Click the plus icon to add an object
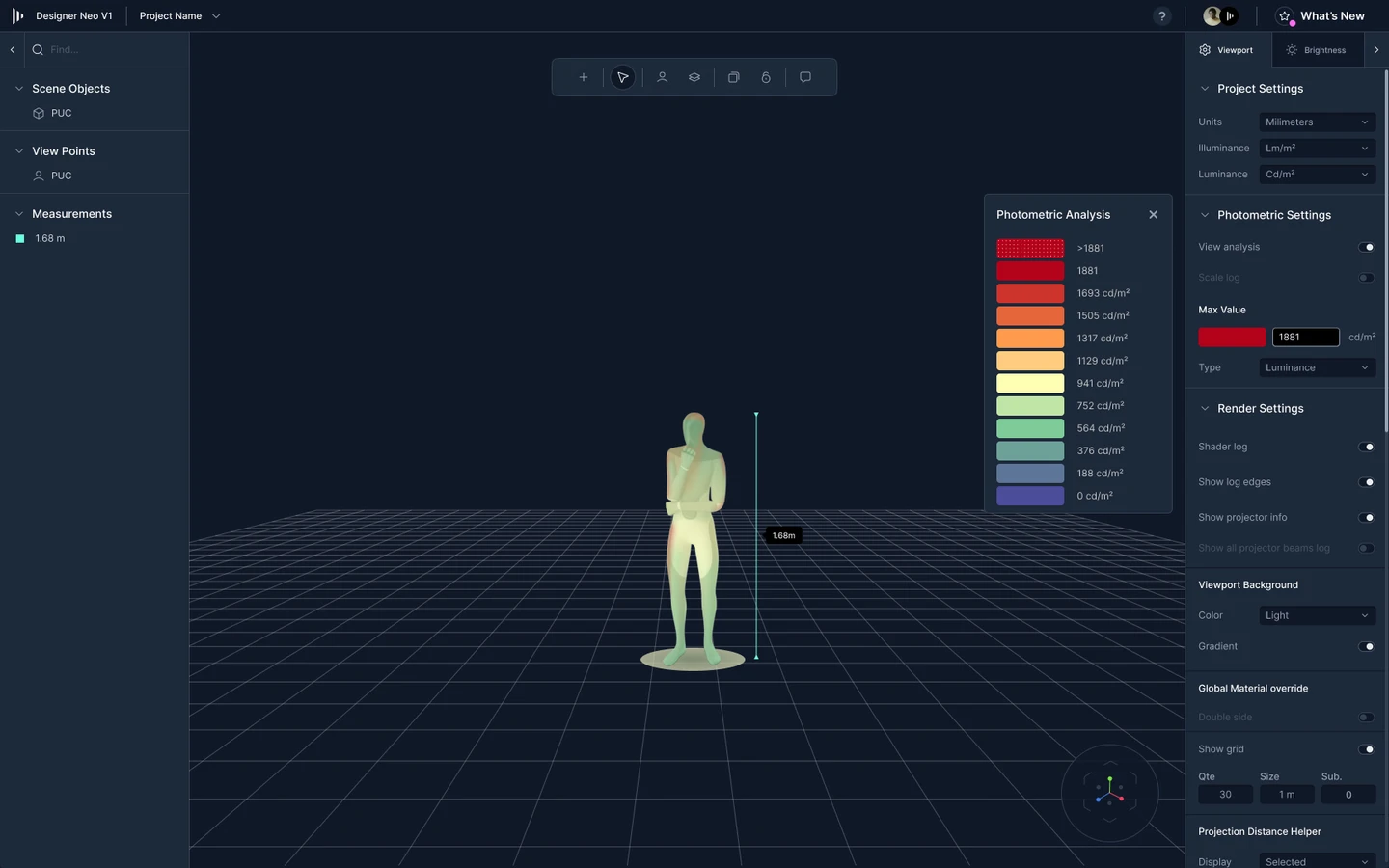Image resolution: width=1389 pixels, height=868 pixels. click(x=583, y=77)
